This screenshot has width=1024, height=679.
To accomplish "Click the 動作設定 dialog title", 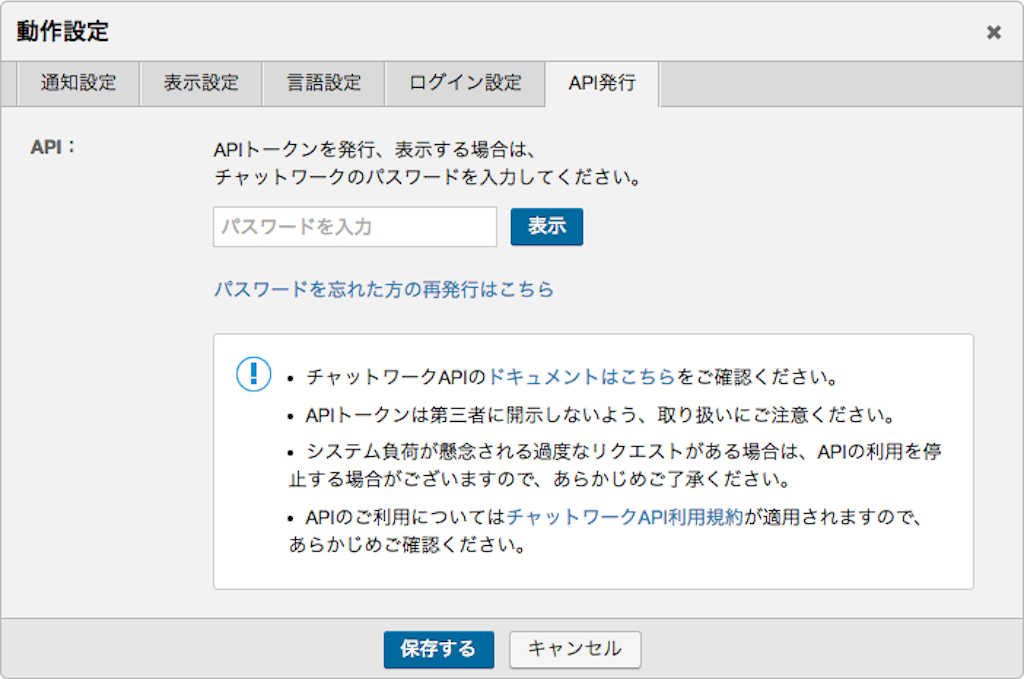I will (63, 31).
